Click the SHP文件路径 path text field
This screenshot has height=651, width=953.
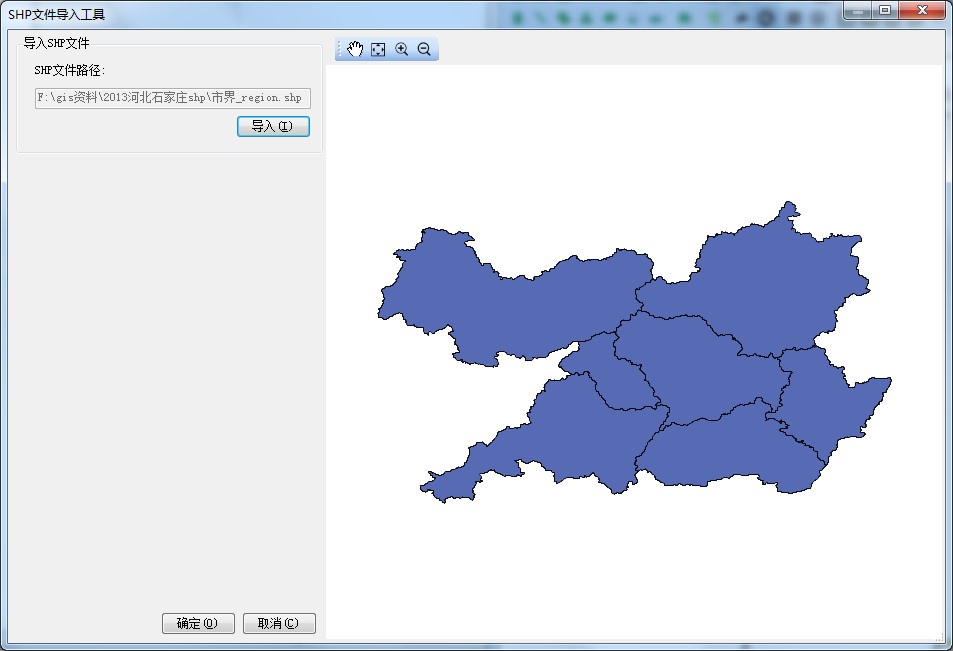click(x=173, y=98)
